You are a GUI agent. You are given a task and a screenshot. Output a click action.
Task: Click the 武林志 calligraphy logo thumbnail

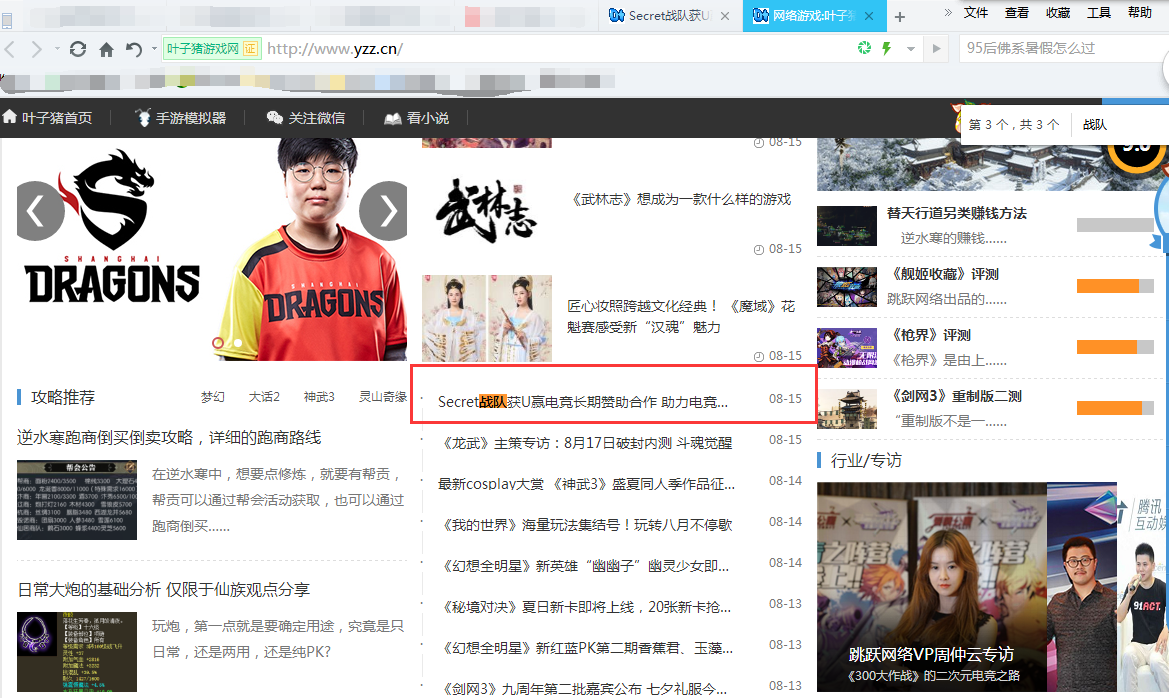click(487, 211)
